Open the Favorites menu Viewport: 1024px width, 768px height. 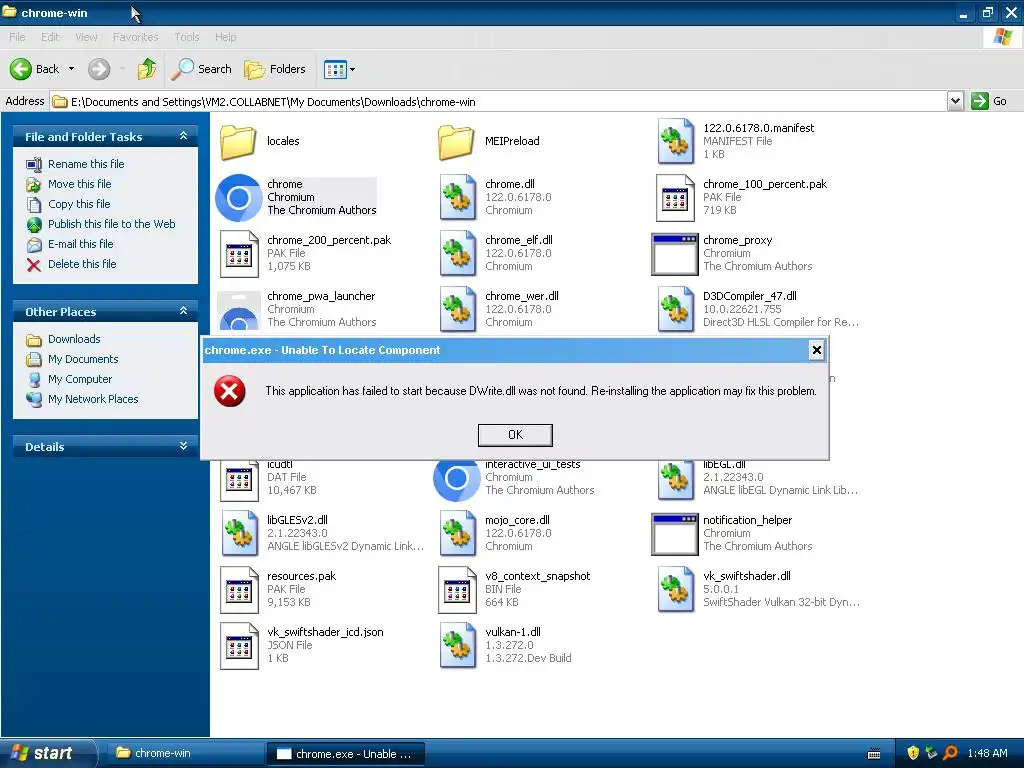(x=135, y=37)
